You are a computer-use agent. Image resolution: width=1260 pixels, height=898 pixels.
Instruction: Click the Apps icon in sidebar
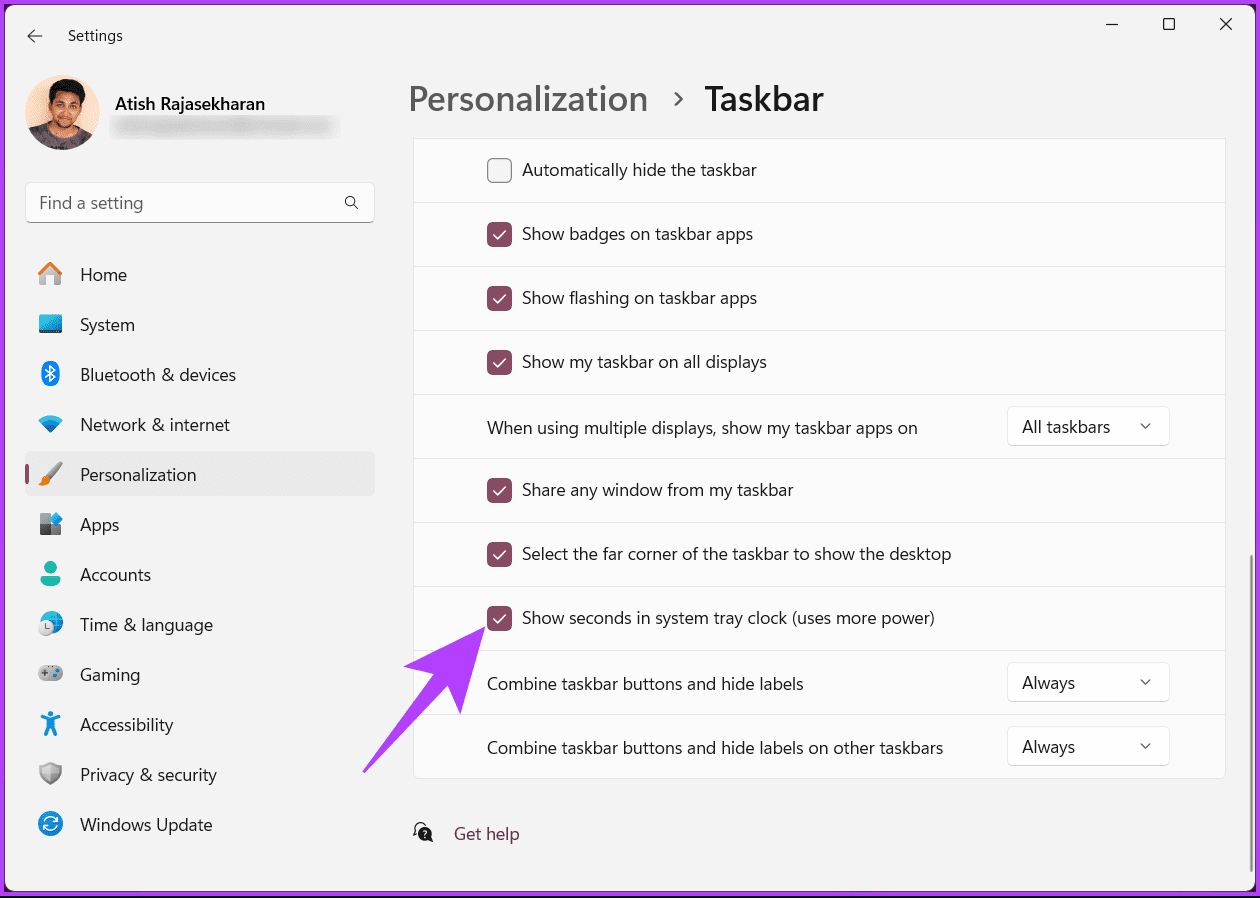[50, 524]
